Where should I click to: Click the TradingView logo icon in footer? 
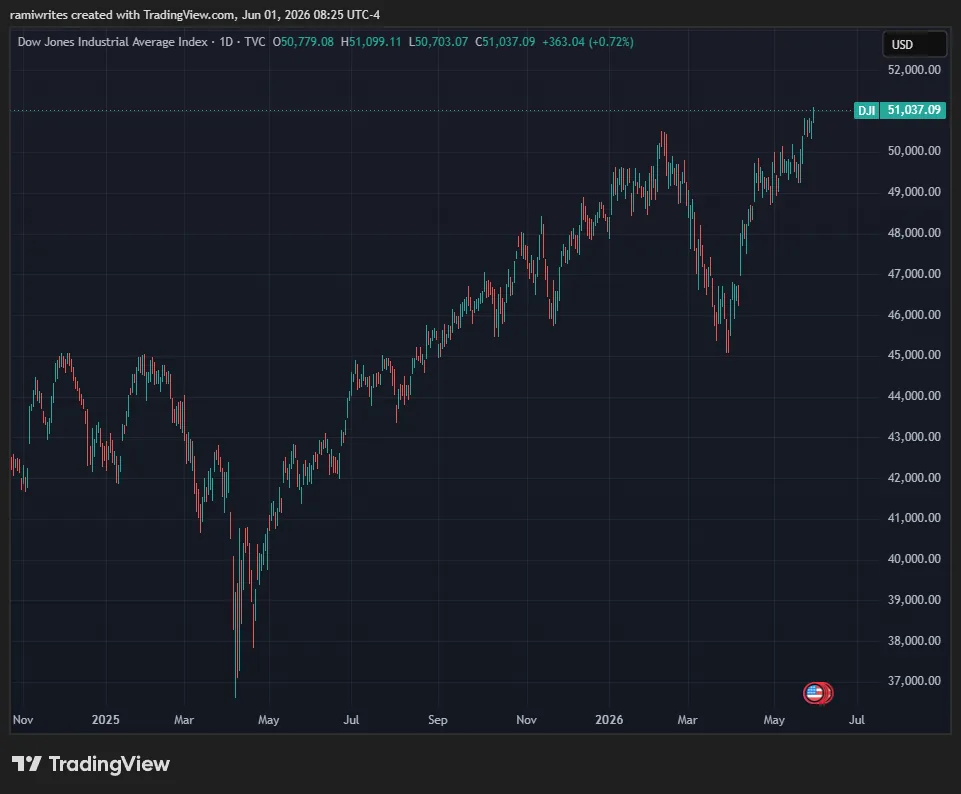pos(26,763)
